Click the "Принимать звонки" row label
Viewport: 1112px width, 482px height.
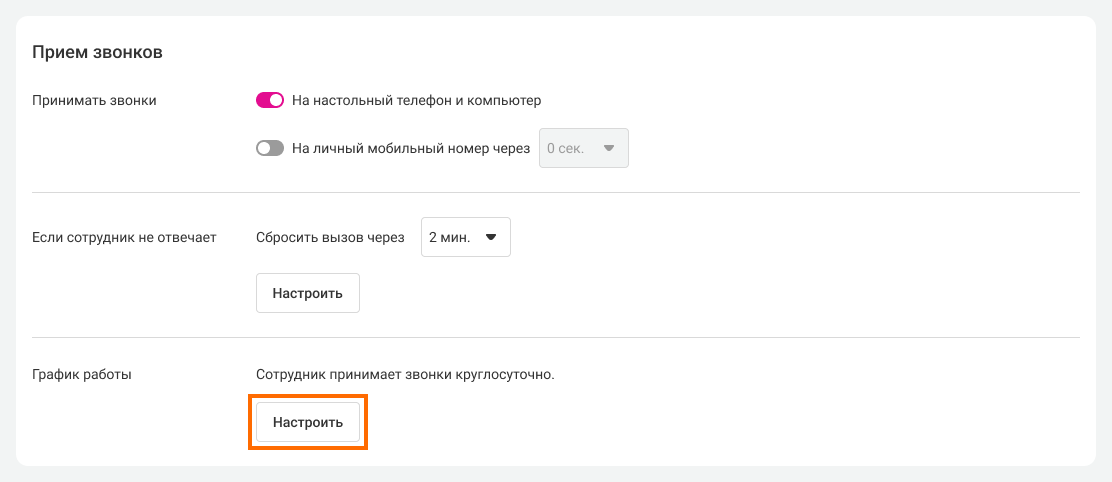(94, 100)
